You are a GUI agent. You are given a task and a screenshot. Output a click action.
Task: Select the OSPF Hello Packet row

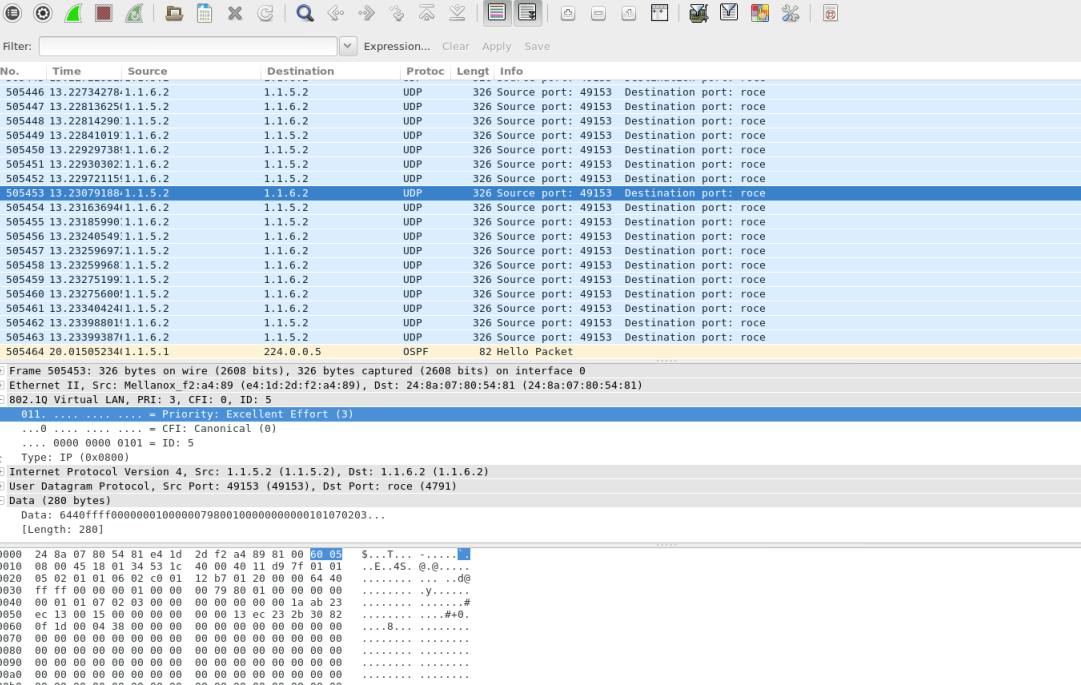coord(400,351)
